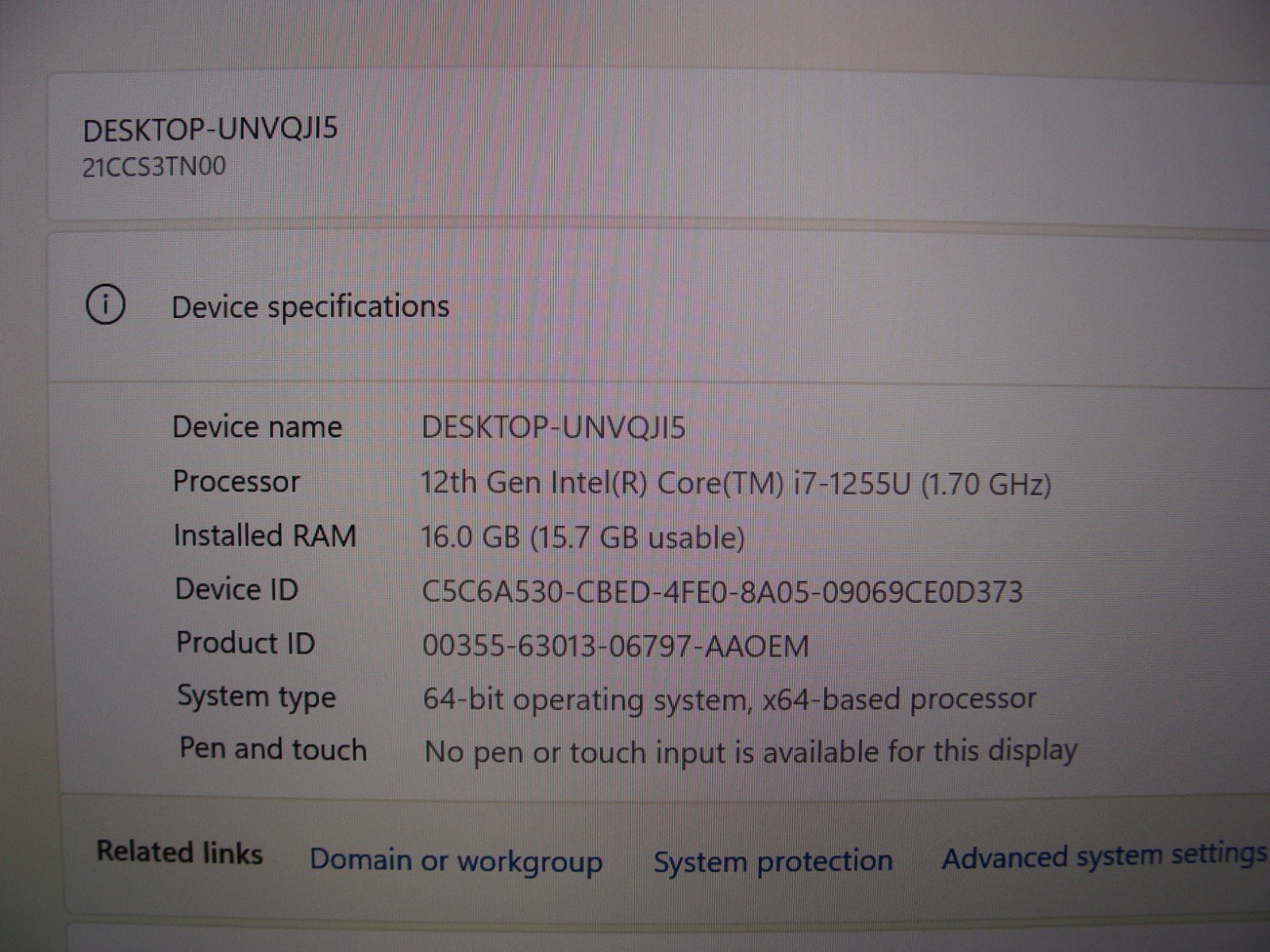This screenshot has height=952, width=1270.
Task: Select the DESKTOP-UNVQJI5 title at top
Action: click(210, 129)
